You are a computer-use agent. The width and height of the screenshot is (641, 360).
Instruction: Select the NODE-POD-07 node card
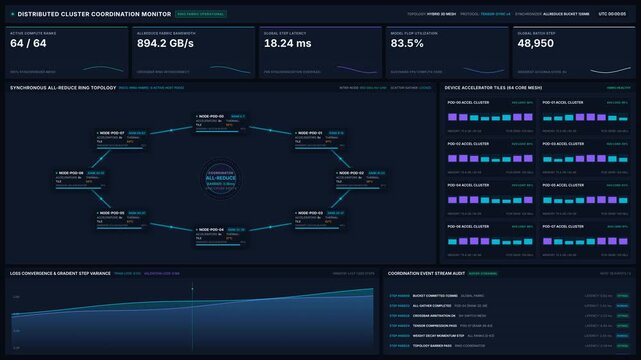coord(121,139)
